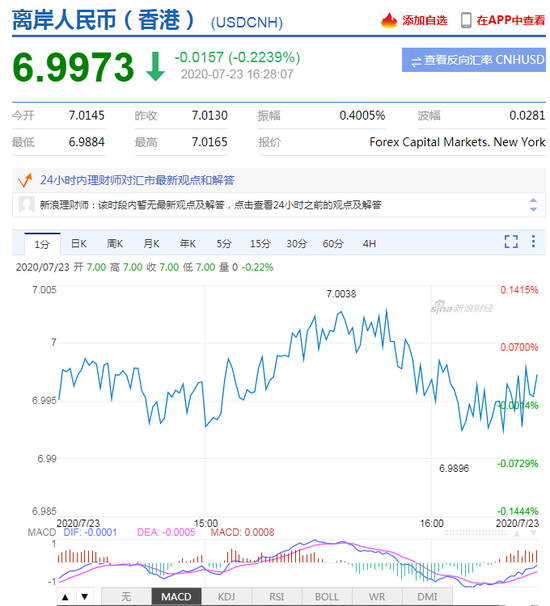Select the KDJ indicator button

point(226,597)
